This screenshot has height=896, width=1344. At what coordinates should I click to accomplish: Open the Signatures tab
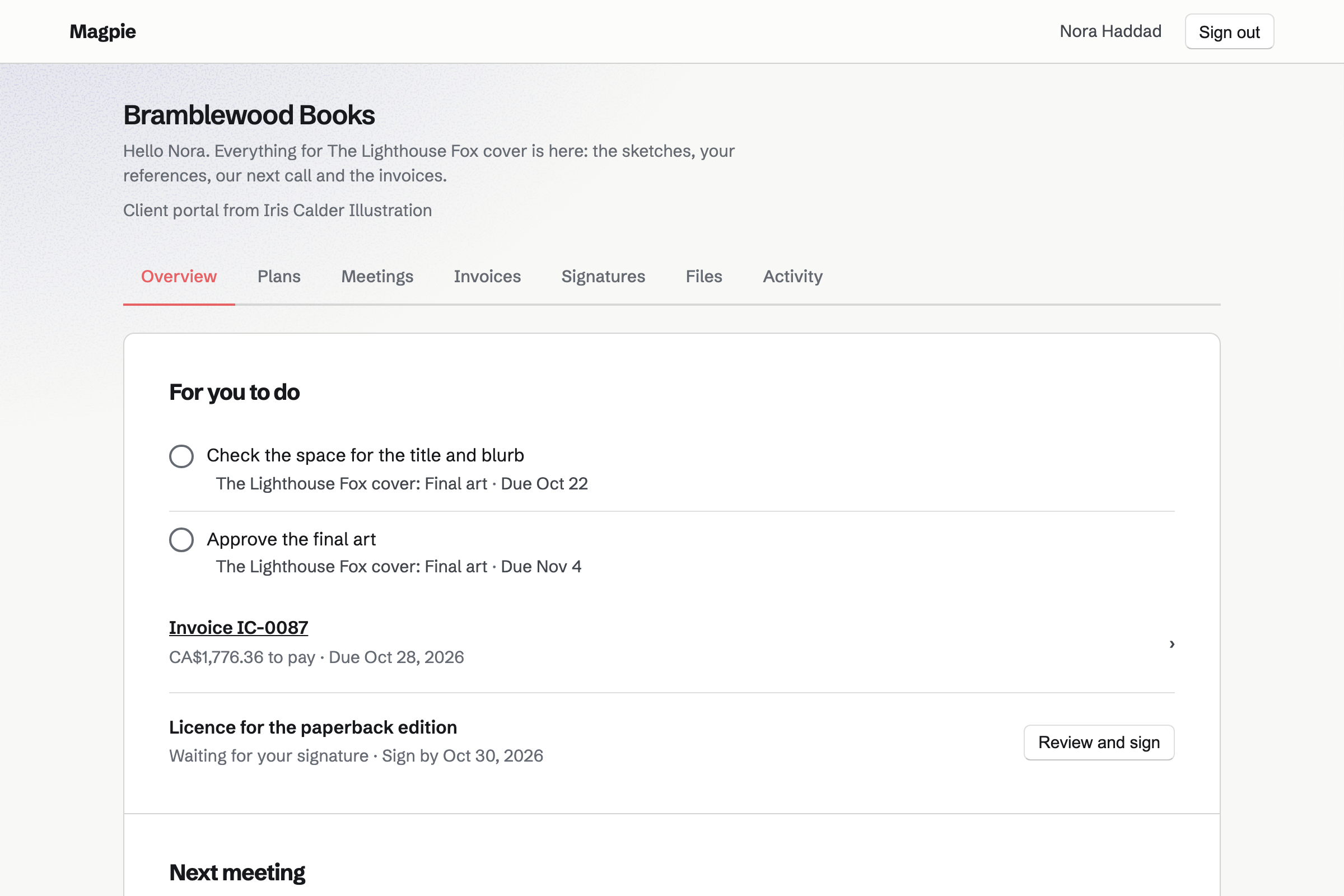point(603,277)
